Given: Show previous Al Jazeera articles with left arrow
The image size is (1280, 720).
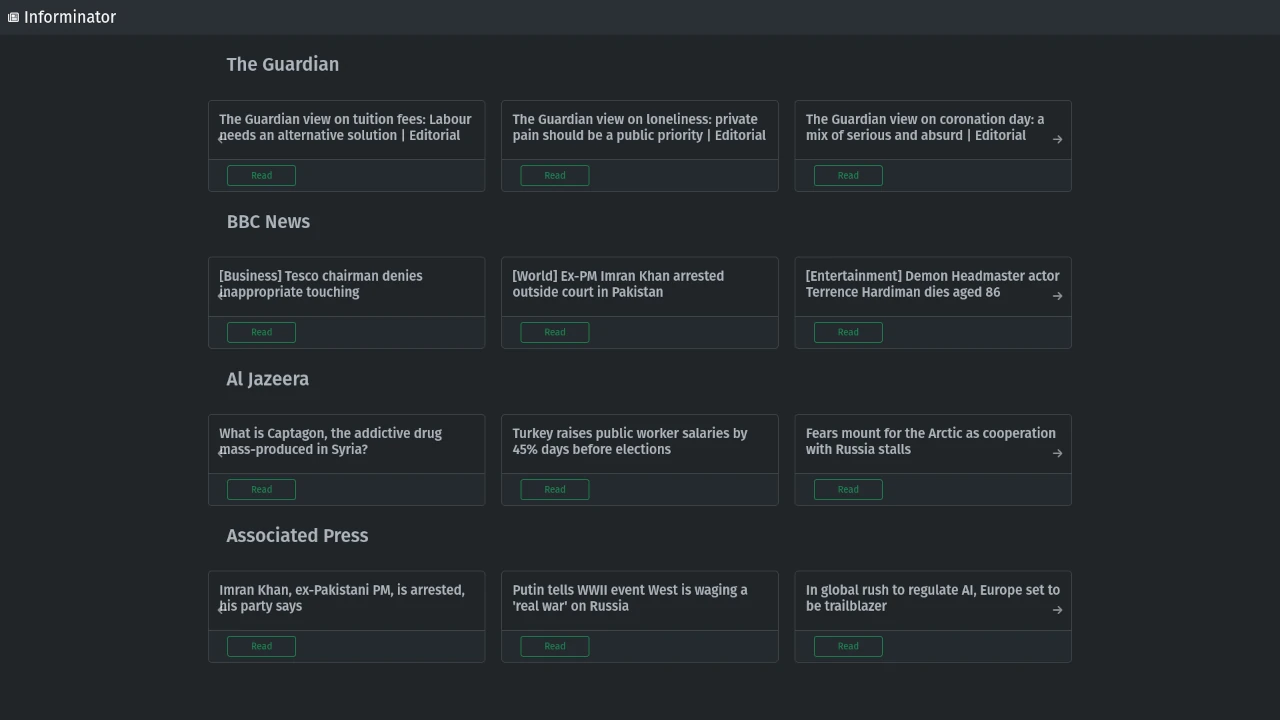Looking at the screenshot, I should [x=222, y=453].
